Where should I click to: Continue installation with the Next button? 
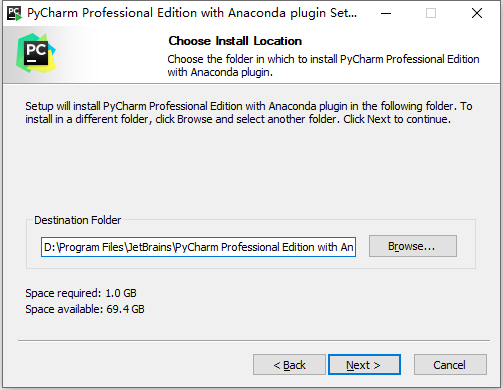pyautogui.click(x=364, y=365)
